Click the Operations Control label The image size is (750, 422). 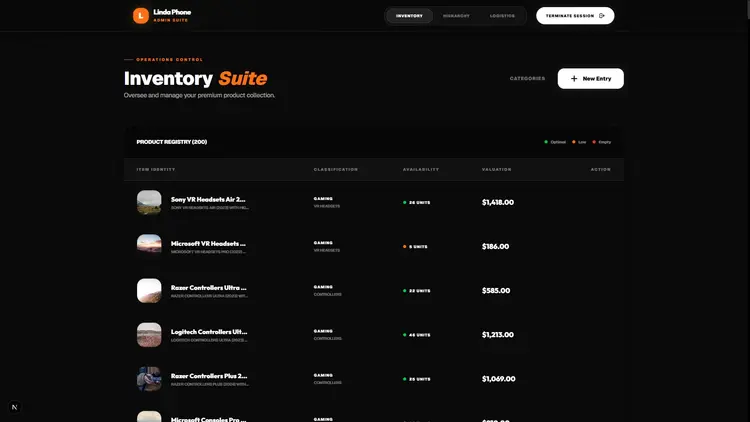click(169, 60)
